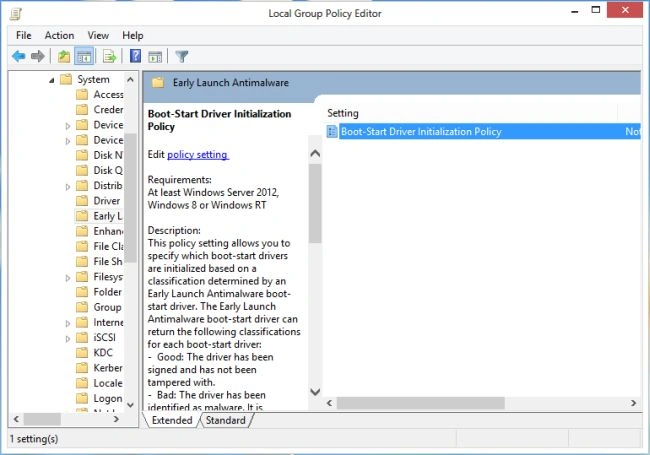Open the Action menu
Viewport: 650px width, 455px height.
click(59, 36)
